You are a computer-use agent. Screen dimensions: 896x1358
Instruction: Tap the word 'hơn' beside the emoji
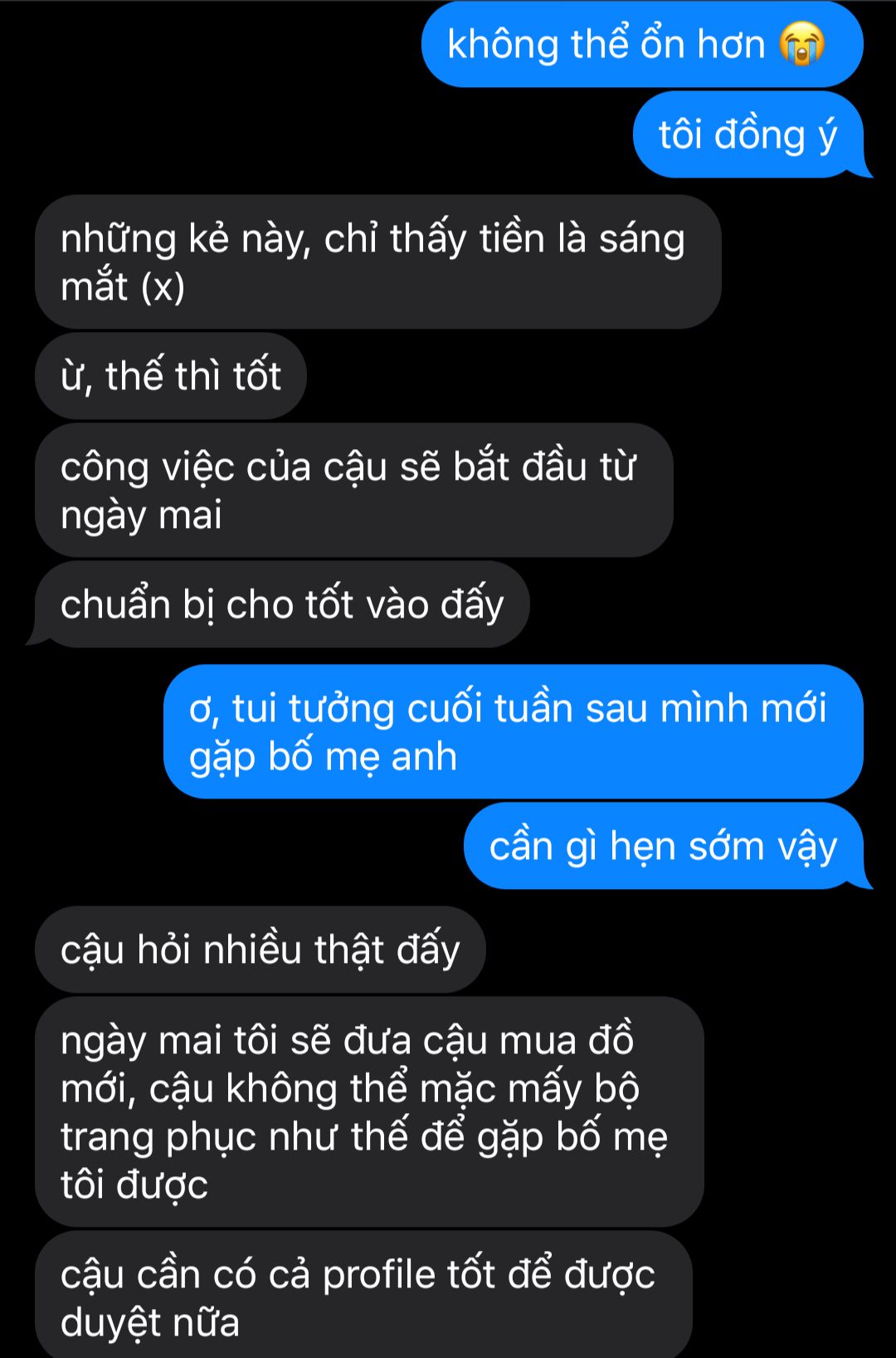(731, 44)
